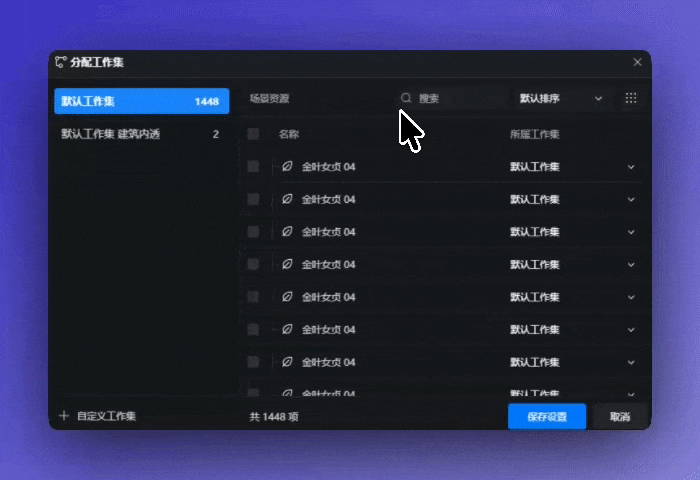Image resolution: width=700 pixels, height=480 pixels.
Task: Open the fifth row's 默认工作集 workset dropdown
Action: (x=572, y=297)
